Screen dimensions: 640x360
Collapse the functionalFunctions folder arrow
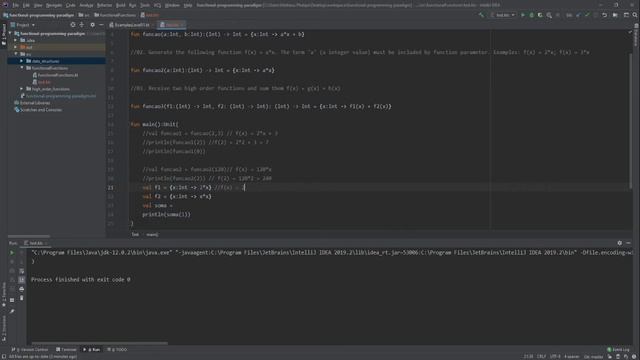(22, 68)
